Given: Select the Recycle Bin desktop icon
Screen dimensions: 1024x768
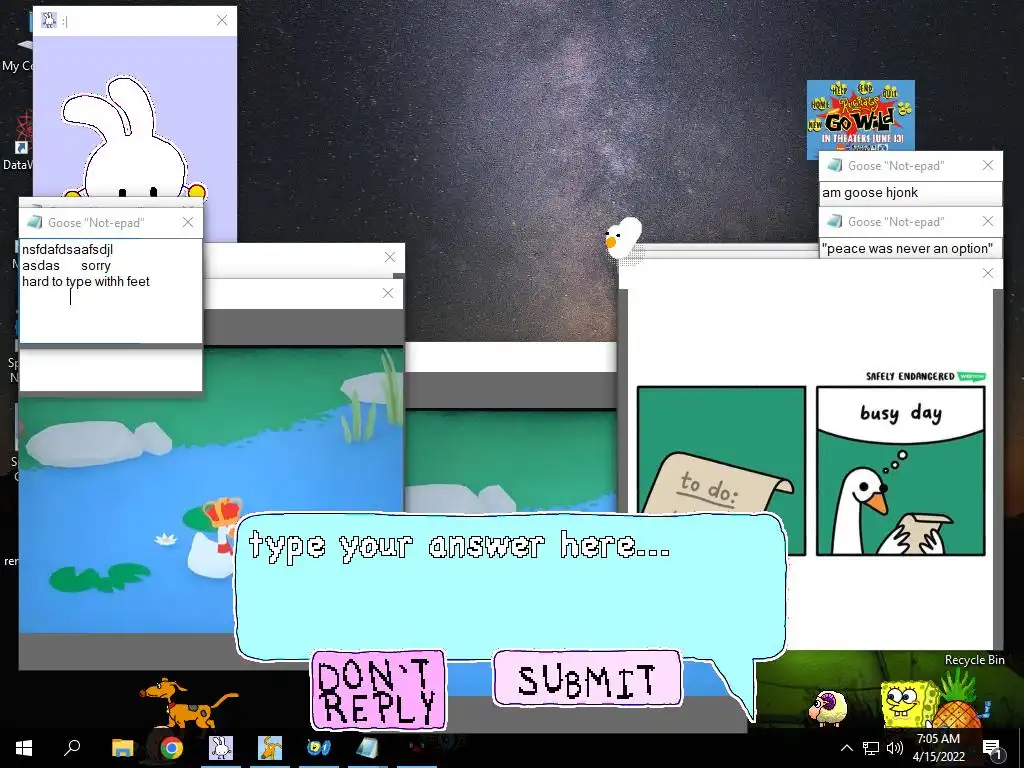Looking at the screenshot, I should [974, 660].
